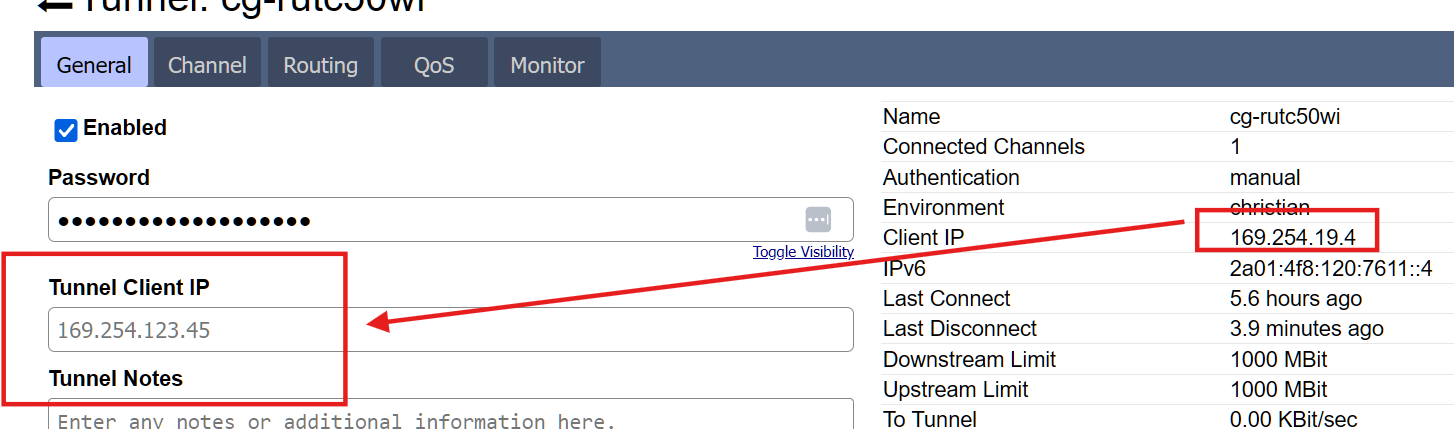Click the Name value cg-rutc50wi

[1284, 117]
